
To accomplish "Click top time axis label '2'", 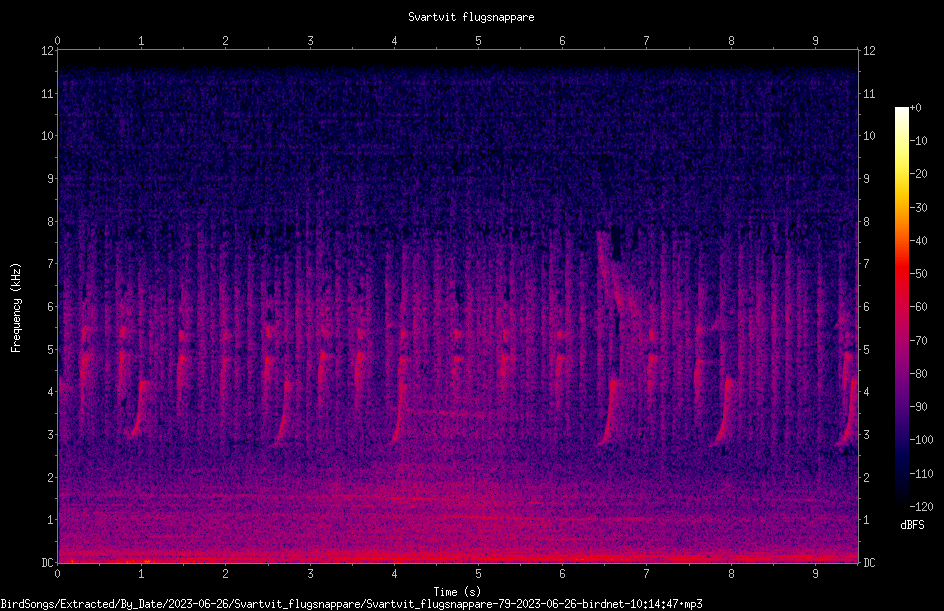I will (225, 41).
